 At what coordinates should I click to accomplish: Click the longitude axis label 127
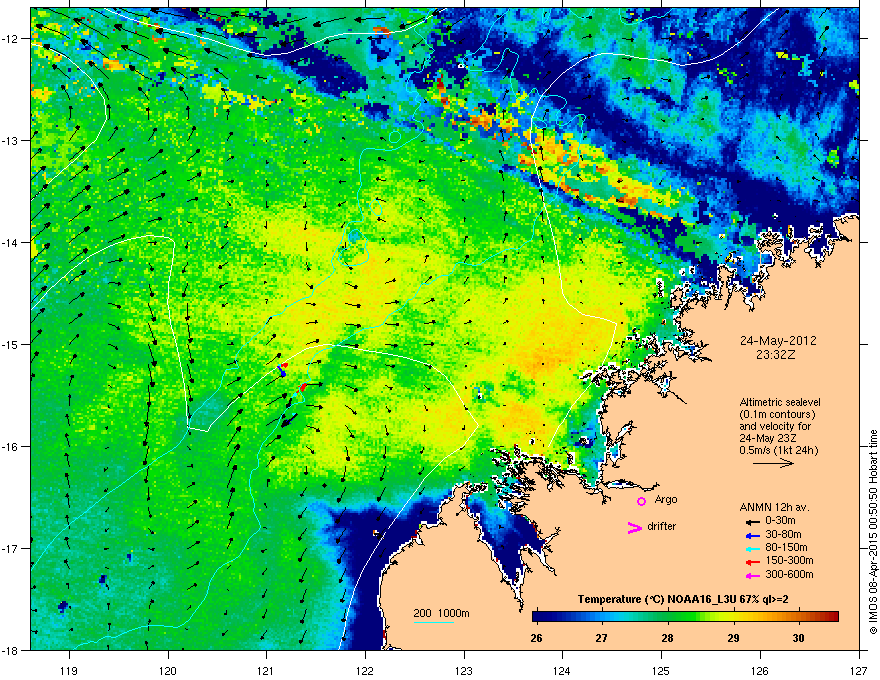(x=858, y=670)
